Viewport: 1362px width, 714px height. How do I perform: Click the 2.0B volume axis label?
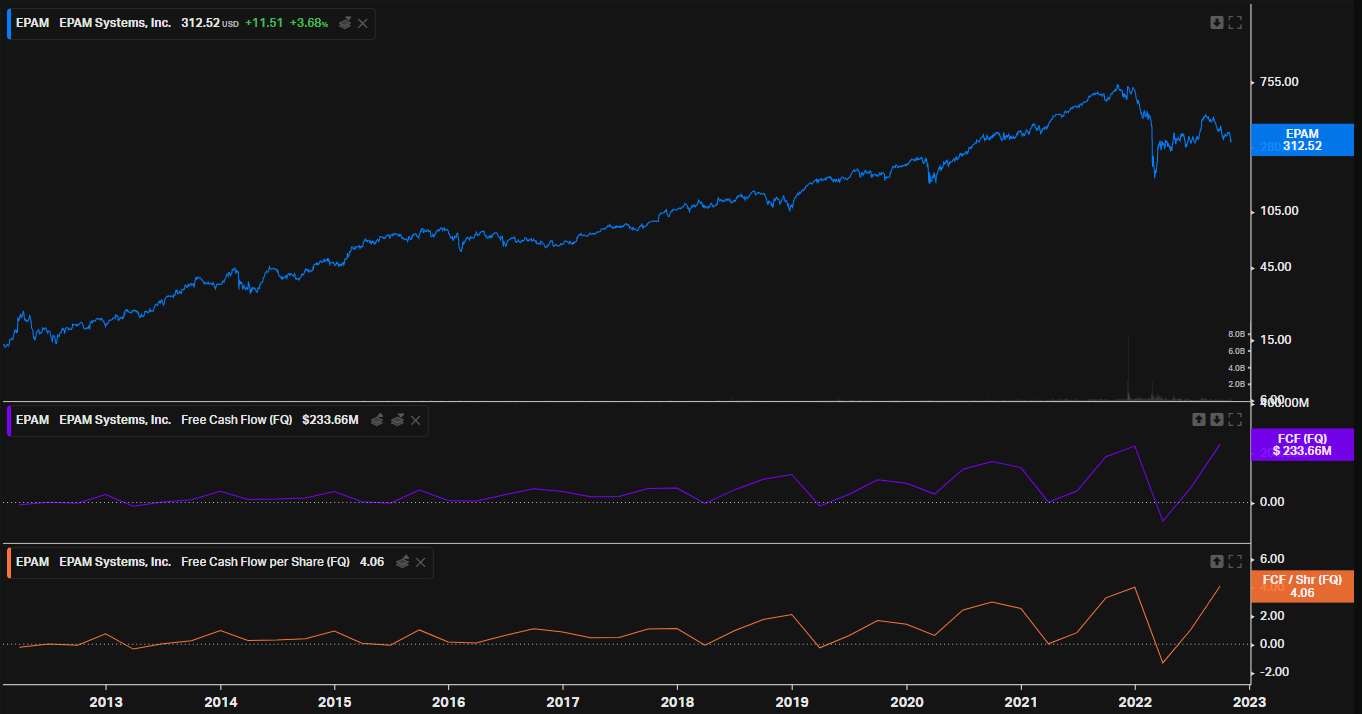(1236, 384)
